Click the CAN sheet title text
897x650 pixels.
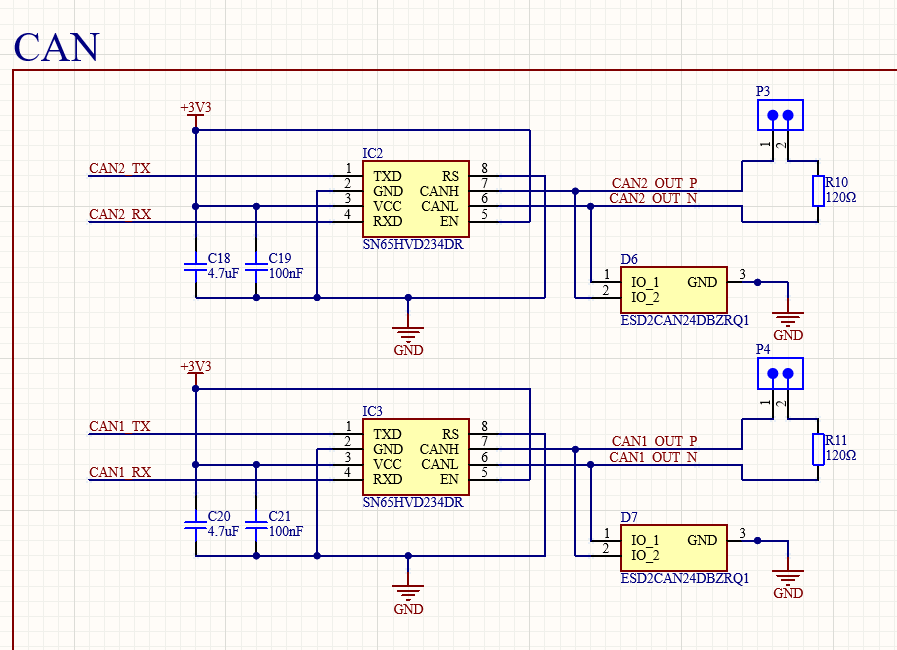(57, 47)
